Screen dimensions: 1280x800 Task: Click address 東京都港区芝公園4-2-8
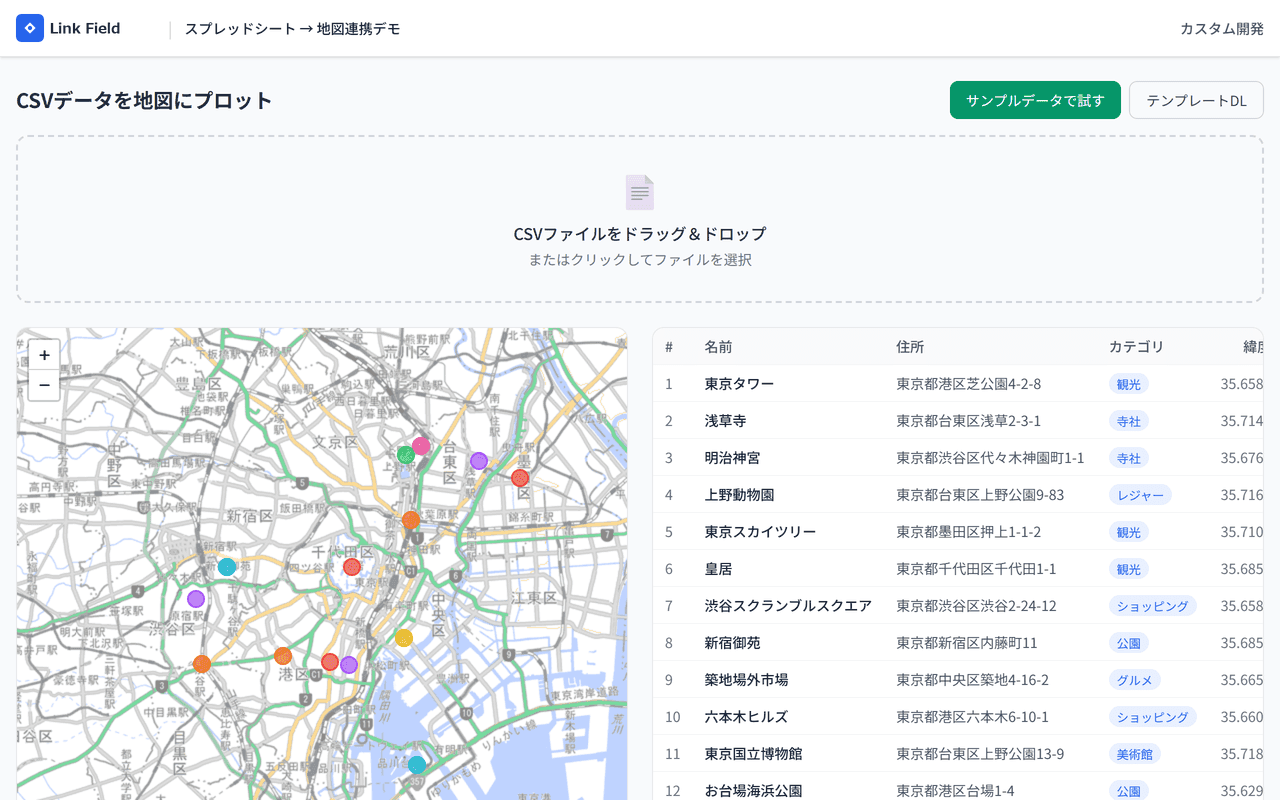tap(969, 384)
